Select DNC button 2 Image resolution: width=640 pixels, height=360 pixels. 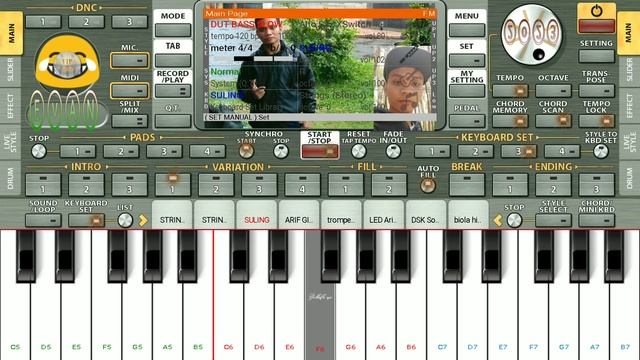coord(86,22)
